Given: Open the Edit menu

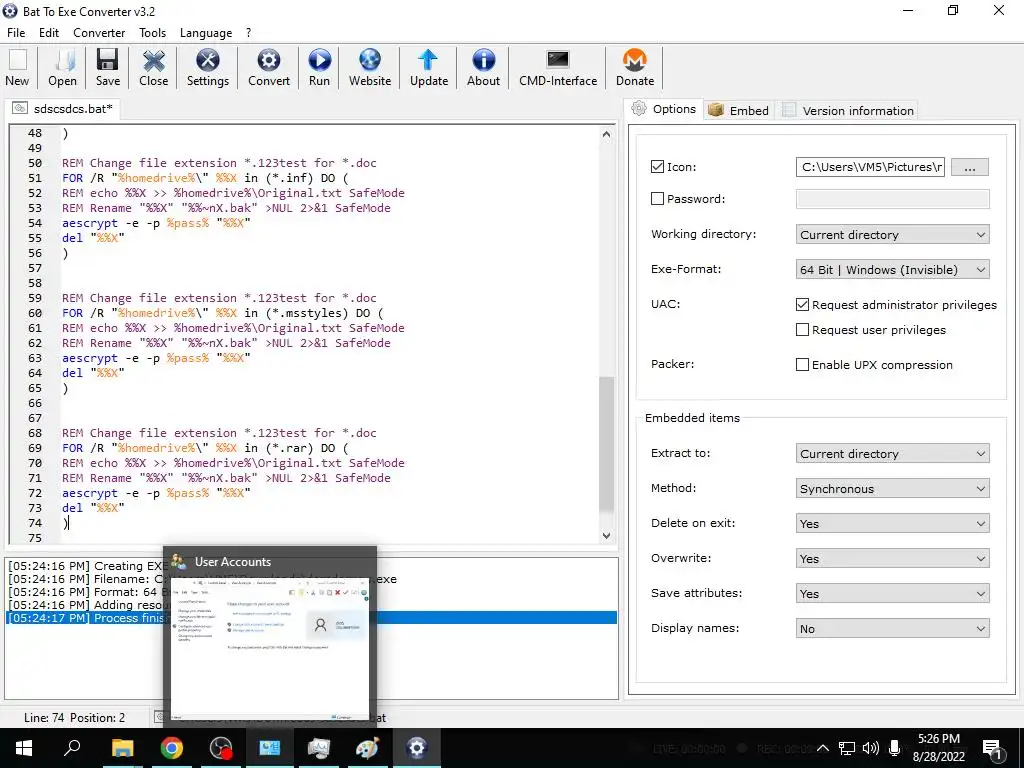Looking at the screenshot, I should pos(49,33).
